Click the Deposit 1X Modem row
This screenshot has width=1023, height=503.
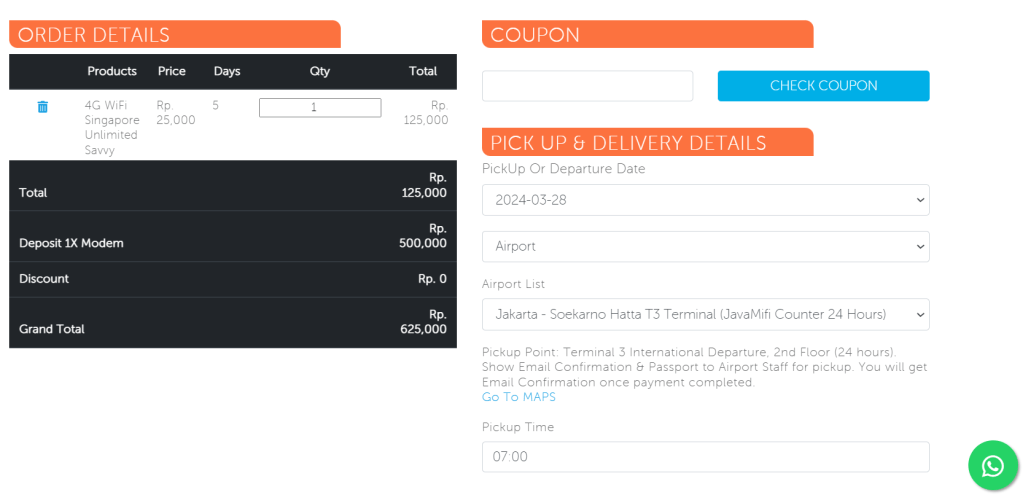232,236
